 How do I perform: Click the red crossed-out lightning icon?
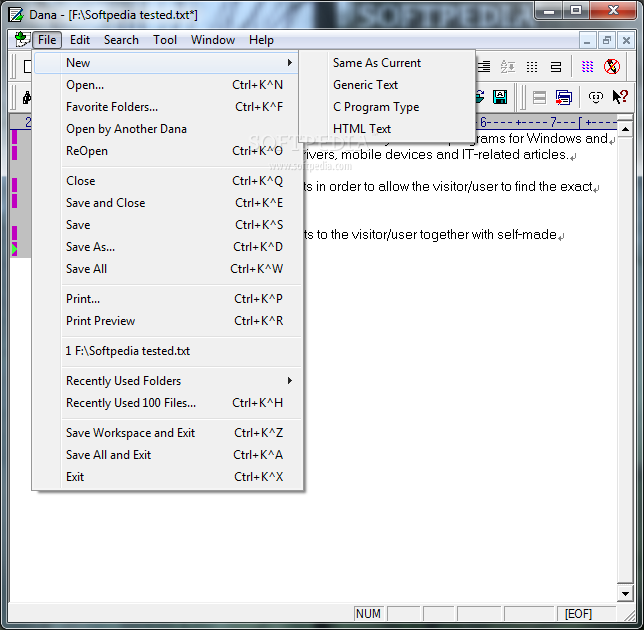612,66
